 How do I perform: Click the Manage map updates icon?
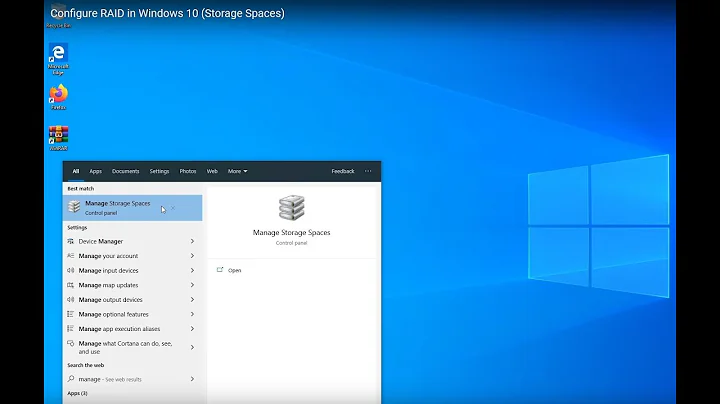[71, 285]
